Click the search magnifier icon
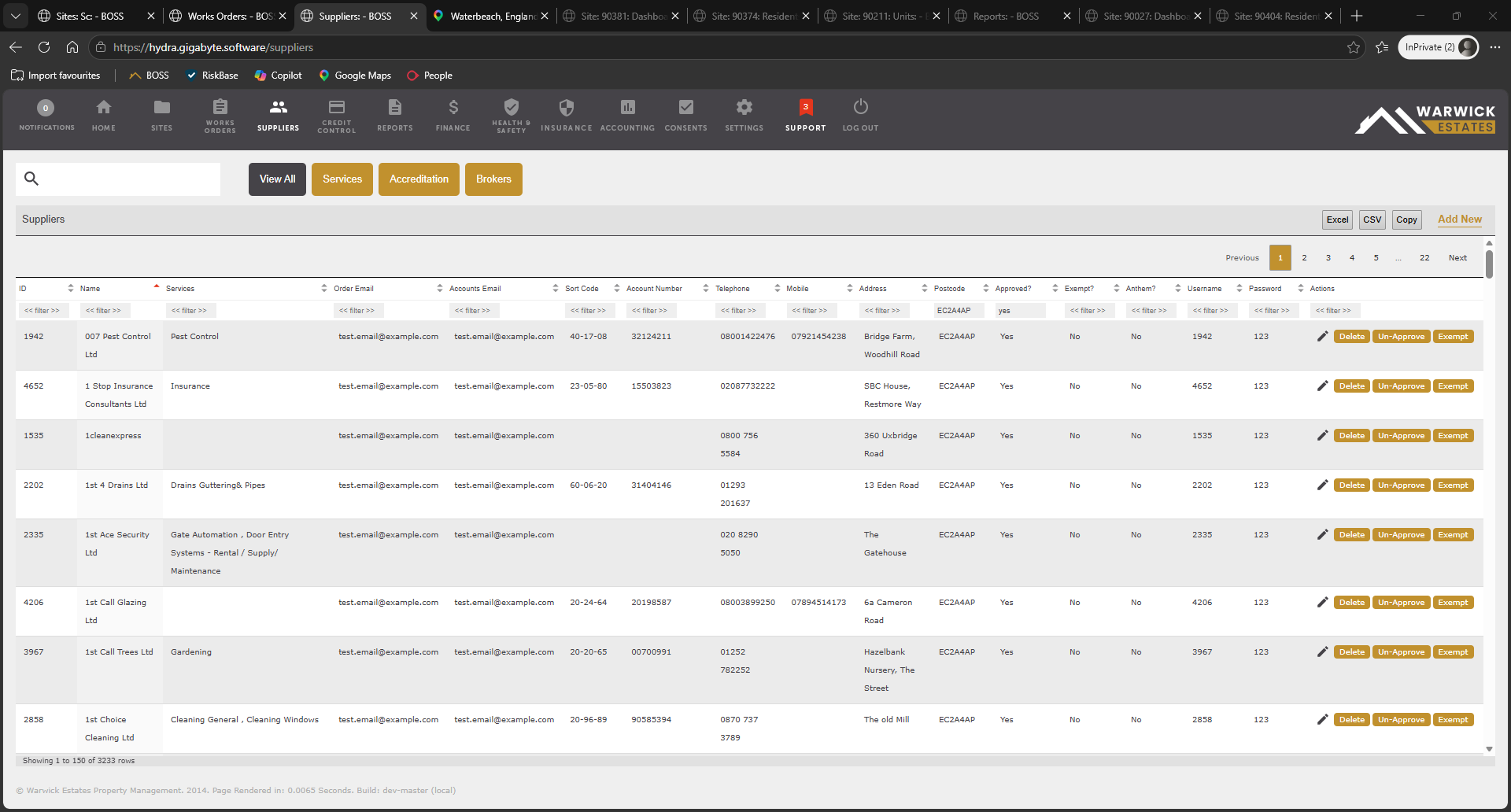The image size is (1511, 812). [x=31, y=179]
